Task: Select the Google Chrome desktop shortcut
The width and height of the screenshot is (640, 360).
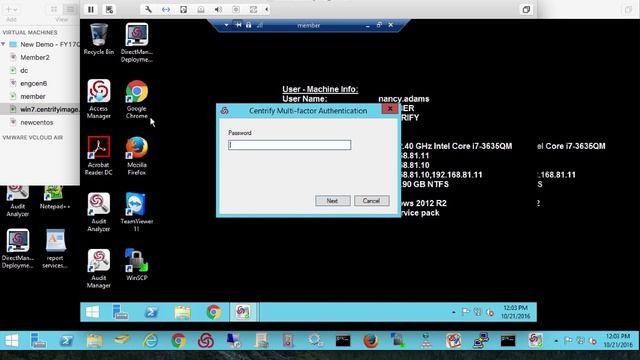Action: pos(137,99)
